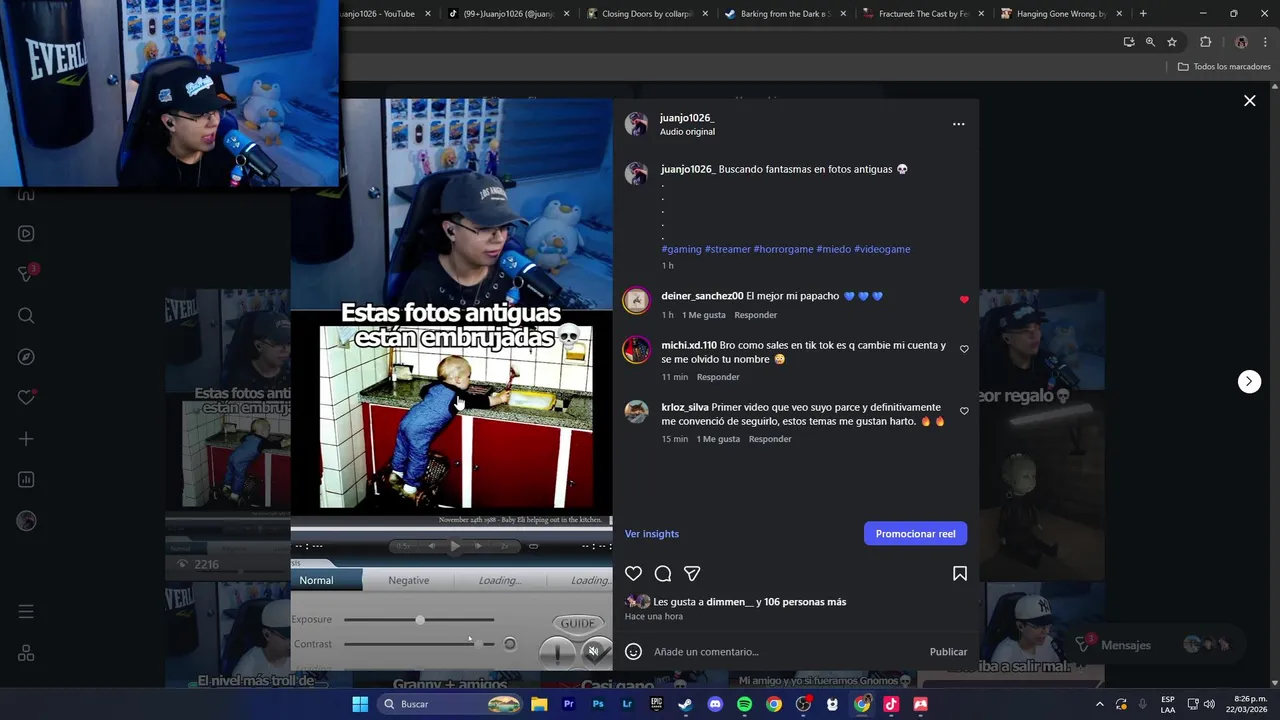Open emoji picker in comment box
The image size is (1280, 720).
[x=633, y=652]
